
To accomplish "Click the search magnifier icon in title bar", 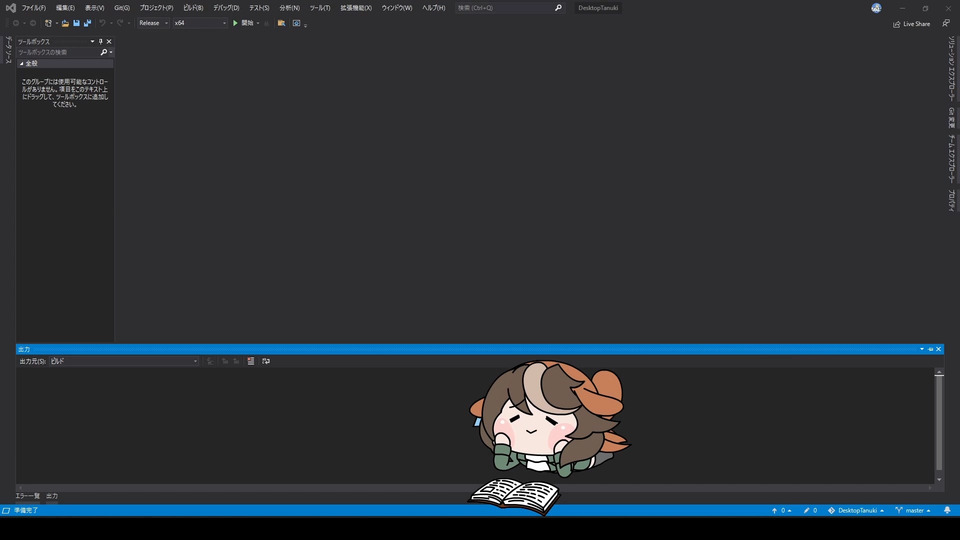I will pos(558,8).
